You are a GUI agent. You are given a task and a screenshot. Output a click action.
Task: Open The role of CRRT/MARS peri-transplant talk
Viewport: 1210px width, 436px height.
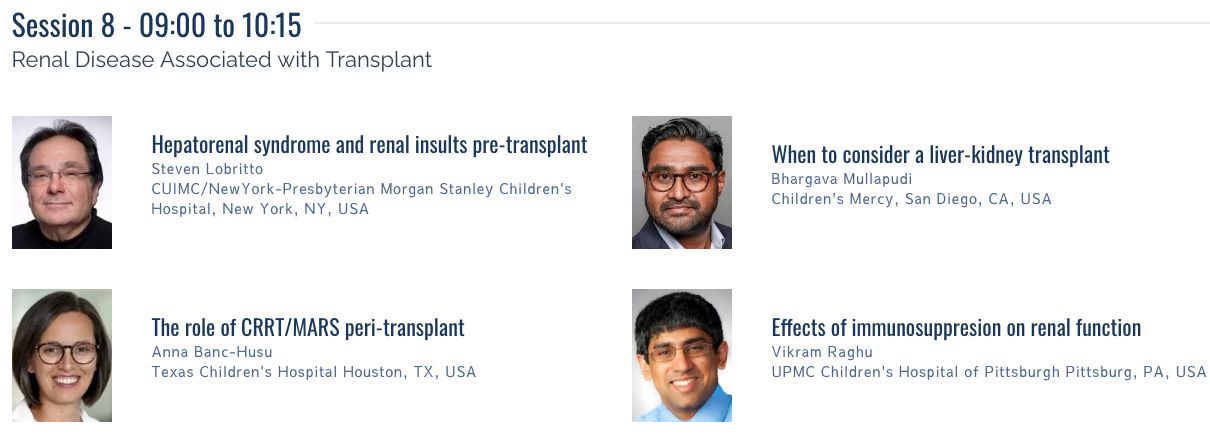point(308,327)
